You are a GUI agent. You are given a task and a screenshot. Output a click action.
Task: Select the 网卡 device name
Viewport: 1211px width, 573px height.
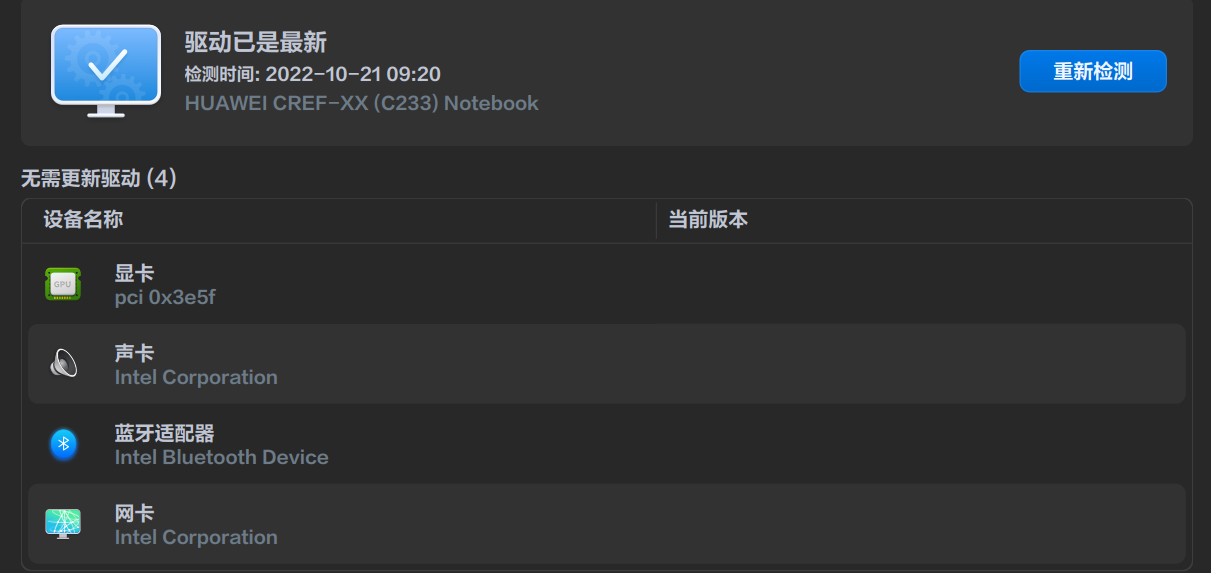click(134, 513)
